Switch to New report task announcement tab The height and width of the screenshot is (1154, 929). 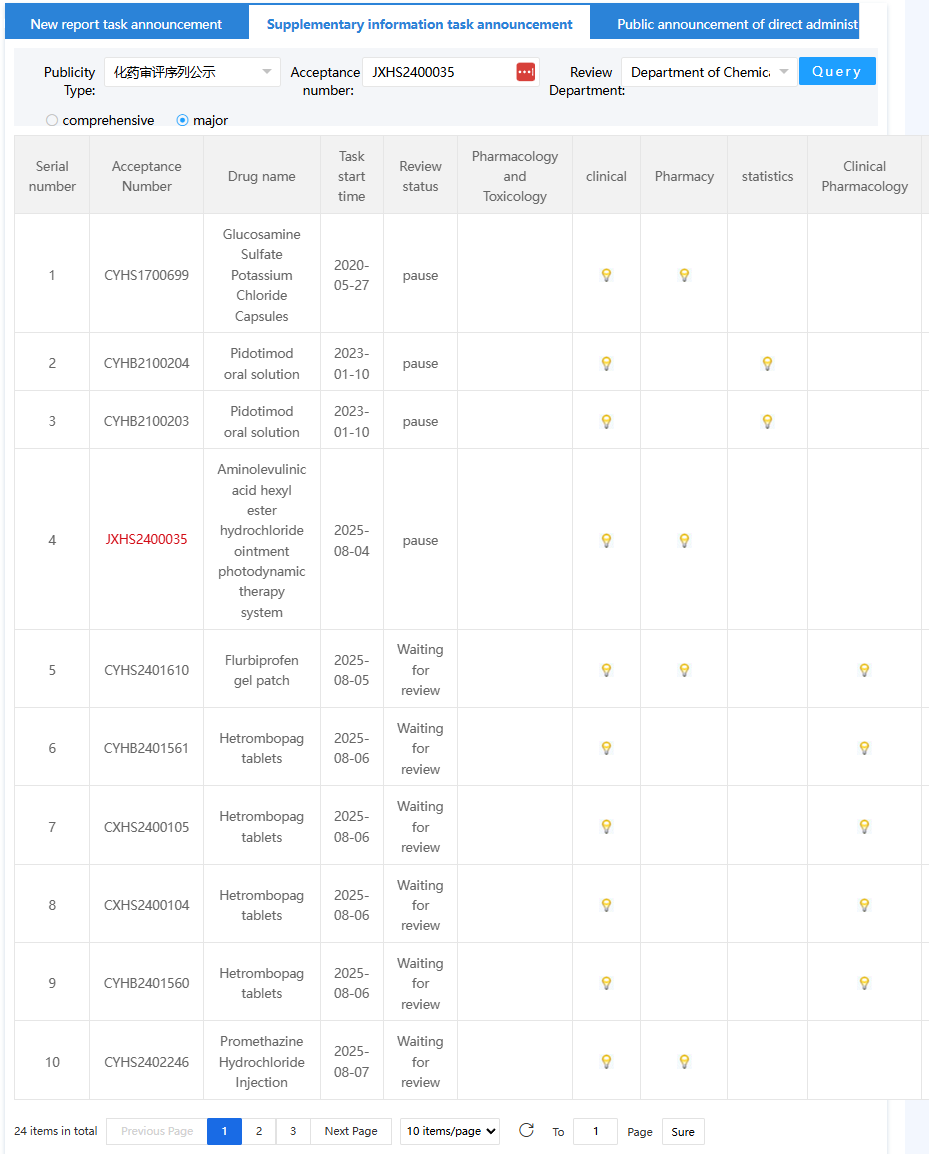126,24
